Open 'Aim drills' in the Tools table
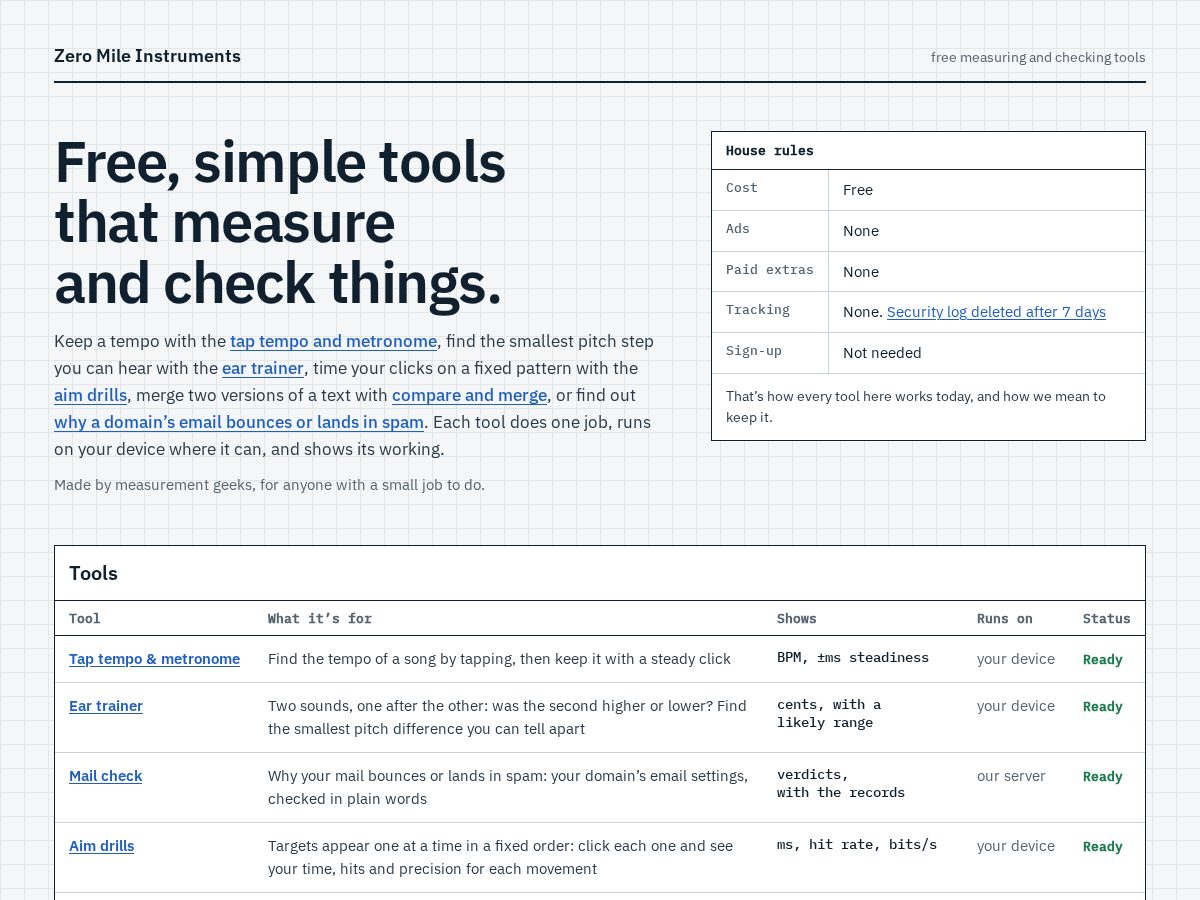Image resolution: width=1200 pixels, height=900 pixels. click(x=101, y=846)
